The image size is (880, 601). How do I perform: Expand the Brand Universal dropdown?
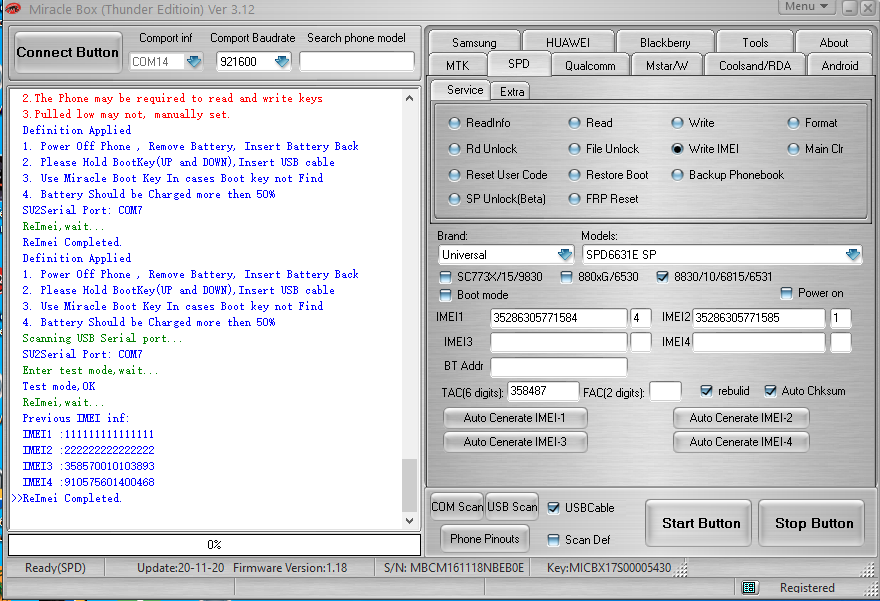(565, 255)
